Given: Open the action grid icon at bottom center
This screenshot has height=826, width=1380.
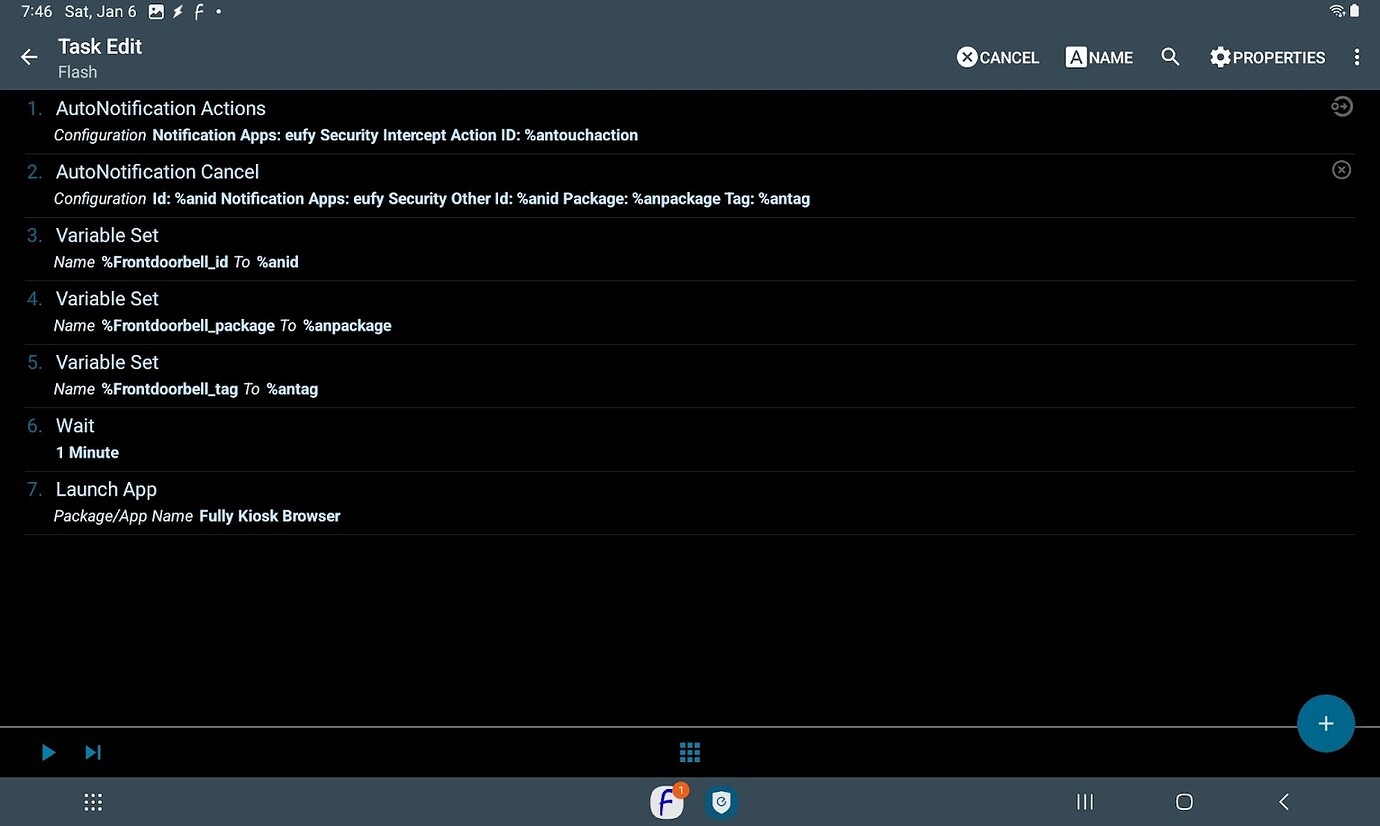Looking at the screenshot, I should pos(689,752).
